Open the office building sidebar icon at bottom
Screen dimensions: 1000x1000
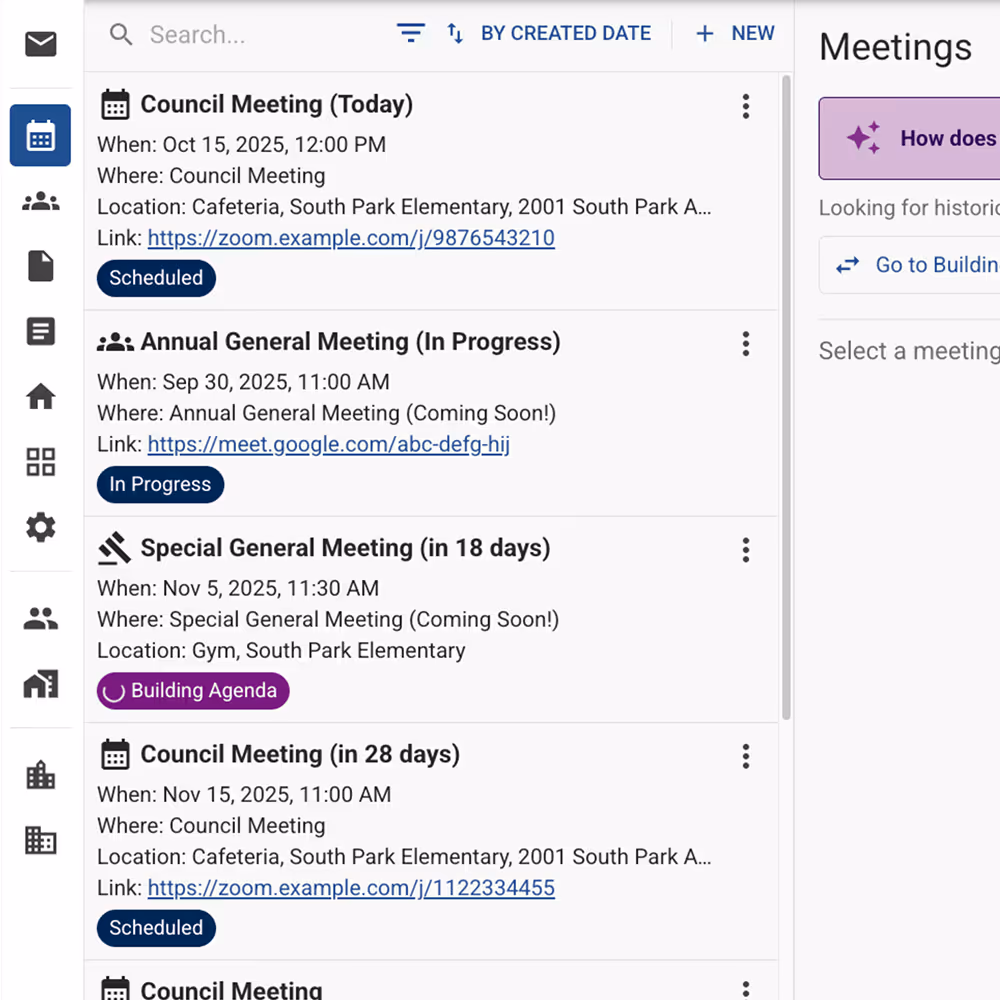coord(41,840)
